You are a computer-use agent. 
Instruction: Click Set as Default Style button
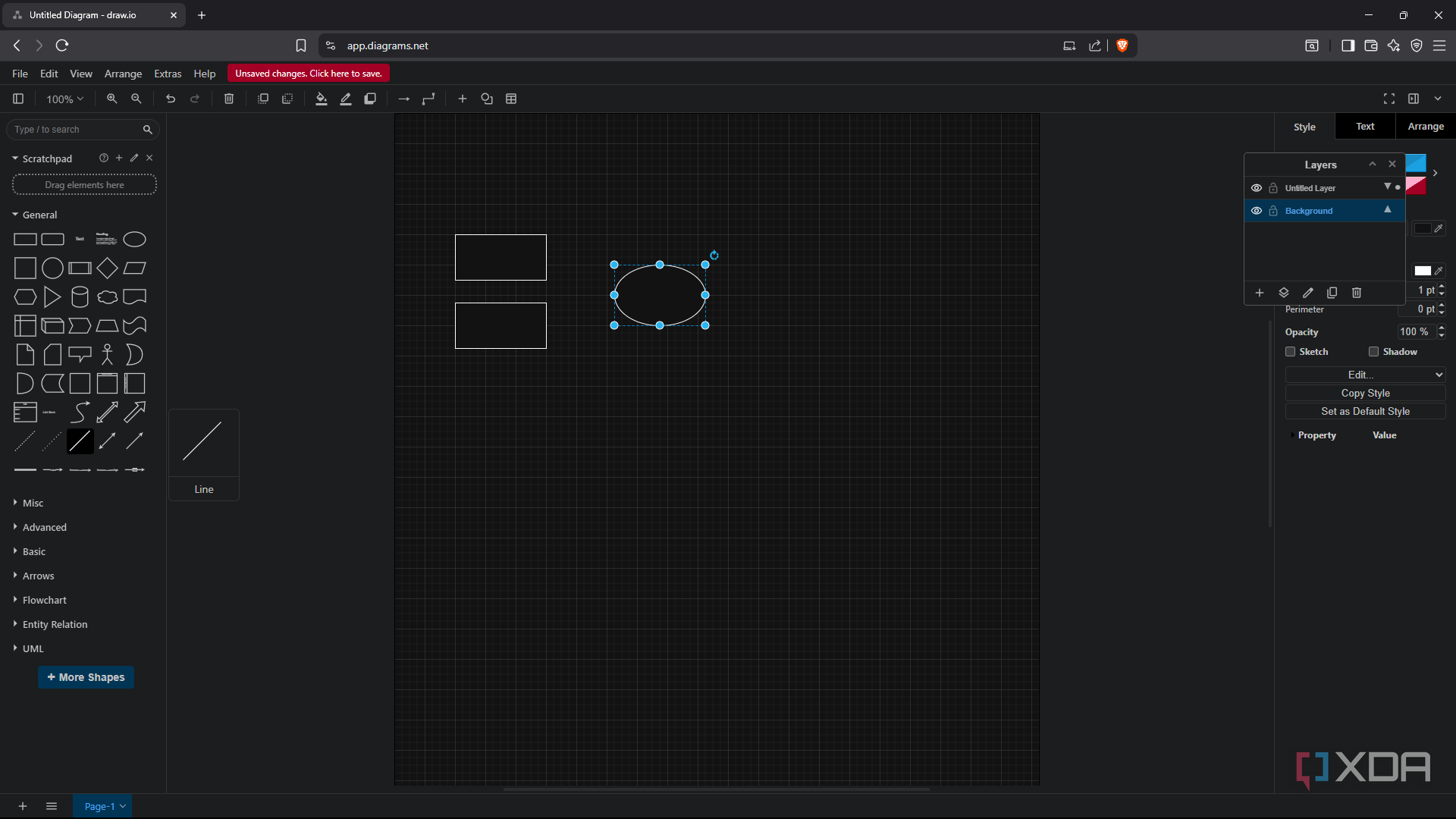coord(1365,411)
